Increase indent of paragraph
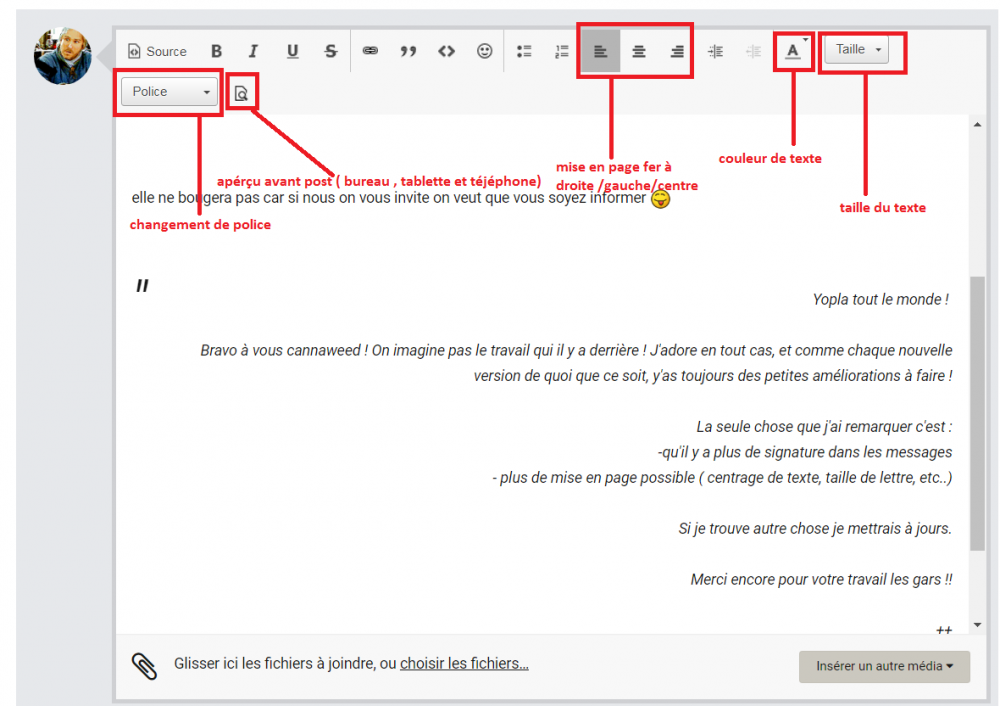 (x=716, y=51)
